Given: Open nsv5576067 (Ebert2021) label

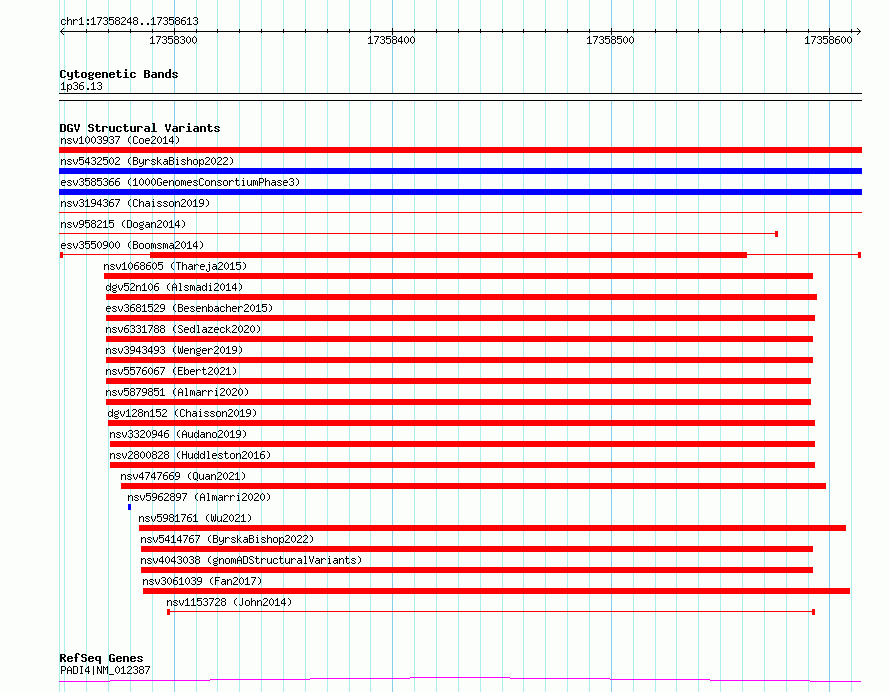Looking at the screenshot, I should 171,371.
